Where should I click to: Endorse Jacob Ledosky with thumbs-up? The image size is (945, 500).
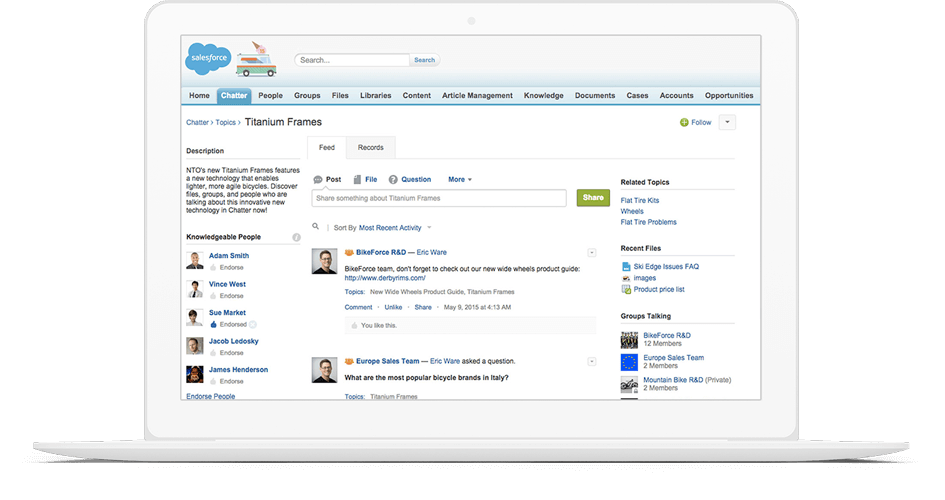click(x=213, y=353)
